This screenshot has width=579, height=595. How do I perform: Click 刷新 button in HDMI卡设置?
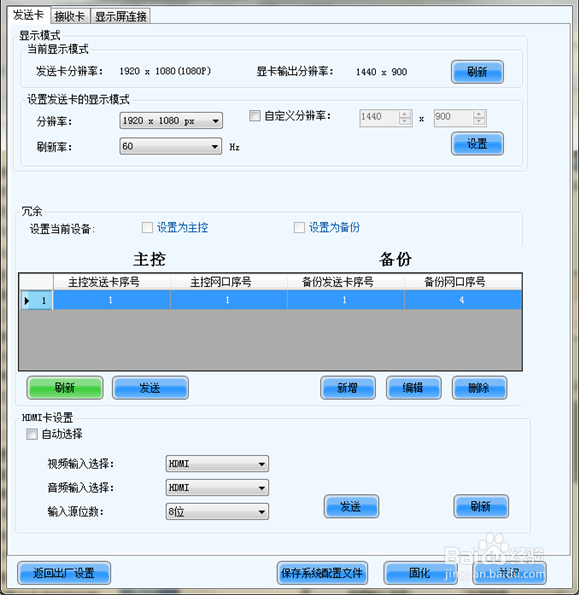481,506
